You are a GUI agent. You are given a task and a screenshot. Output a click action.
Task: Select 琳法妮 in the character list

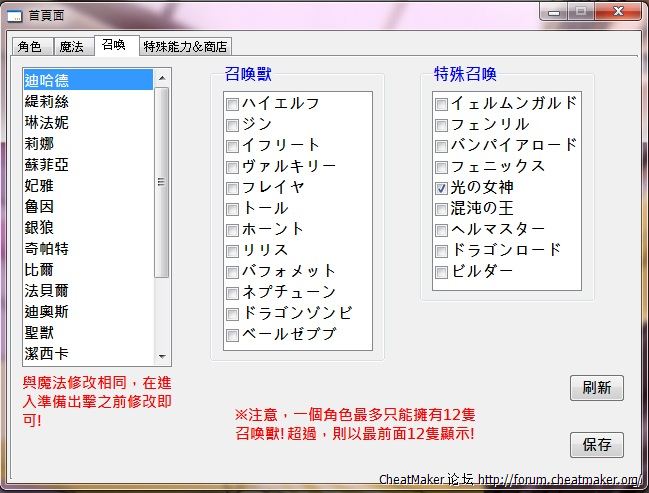click(47, 122)
